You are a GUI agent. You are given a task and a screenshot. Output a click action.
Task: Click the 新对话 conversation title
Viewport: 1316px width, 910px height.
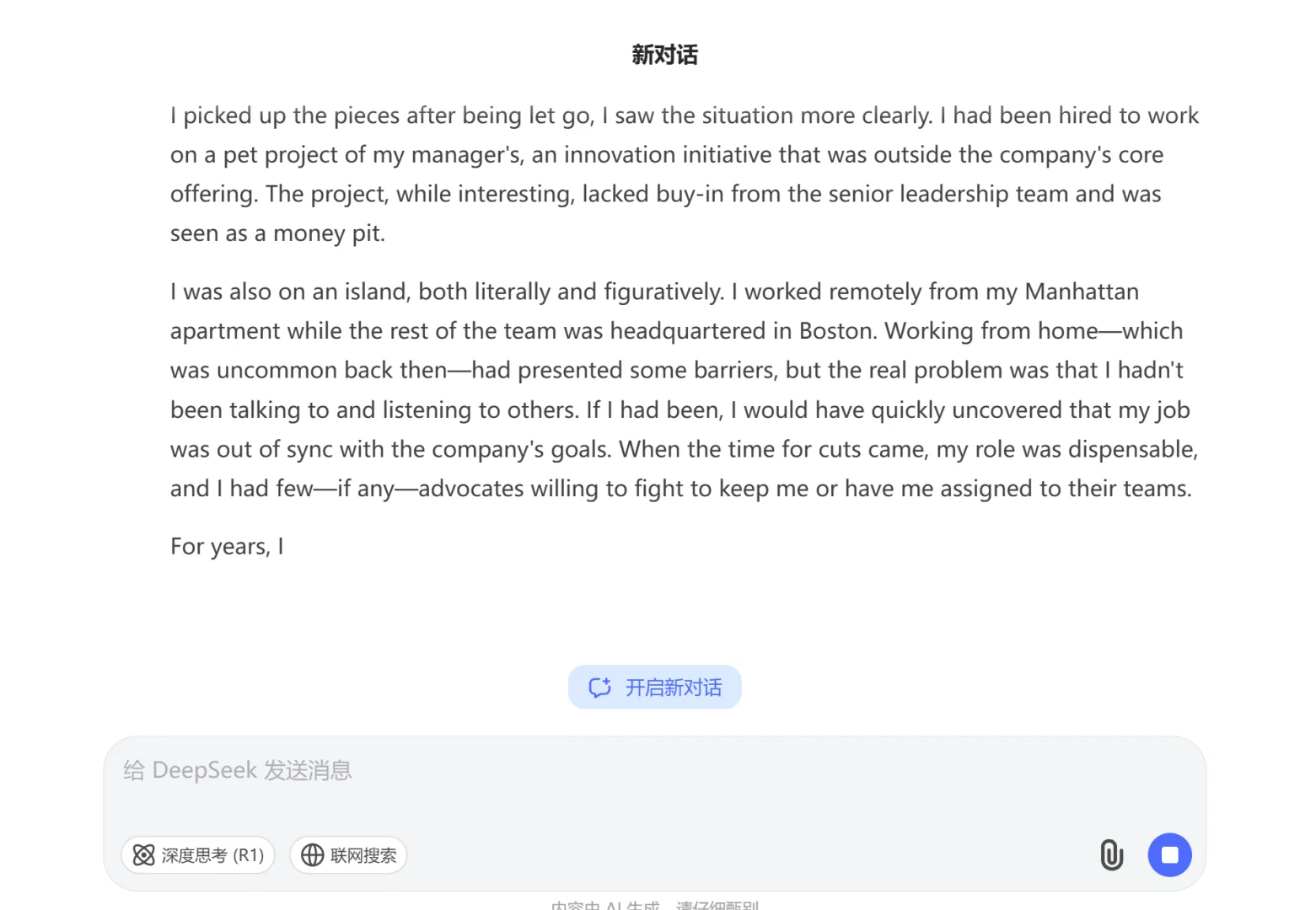click(x=665, y=55)
